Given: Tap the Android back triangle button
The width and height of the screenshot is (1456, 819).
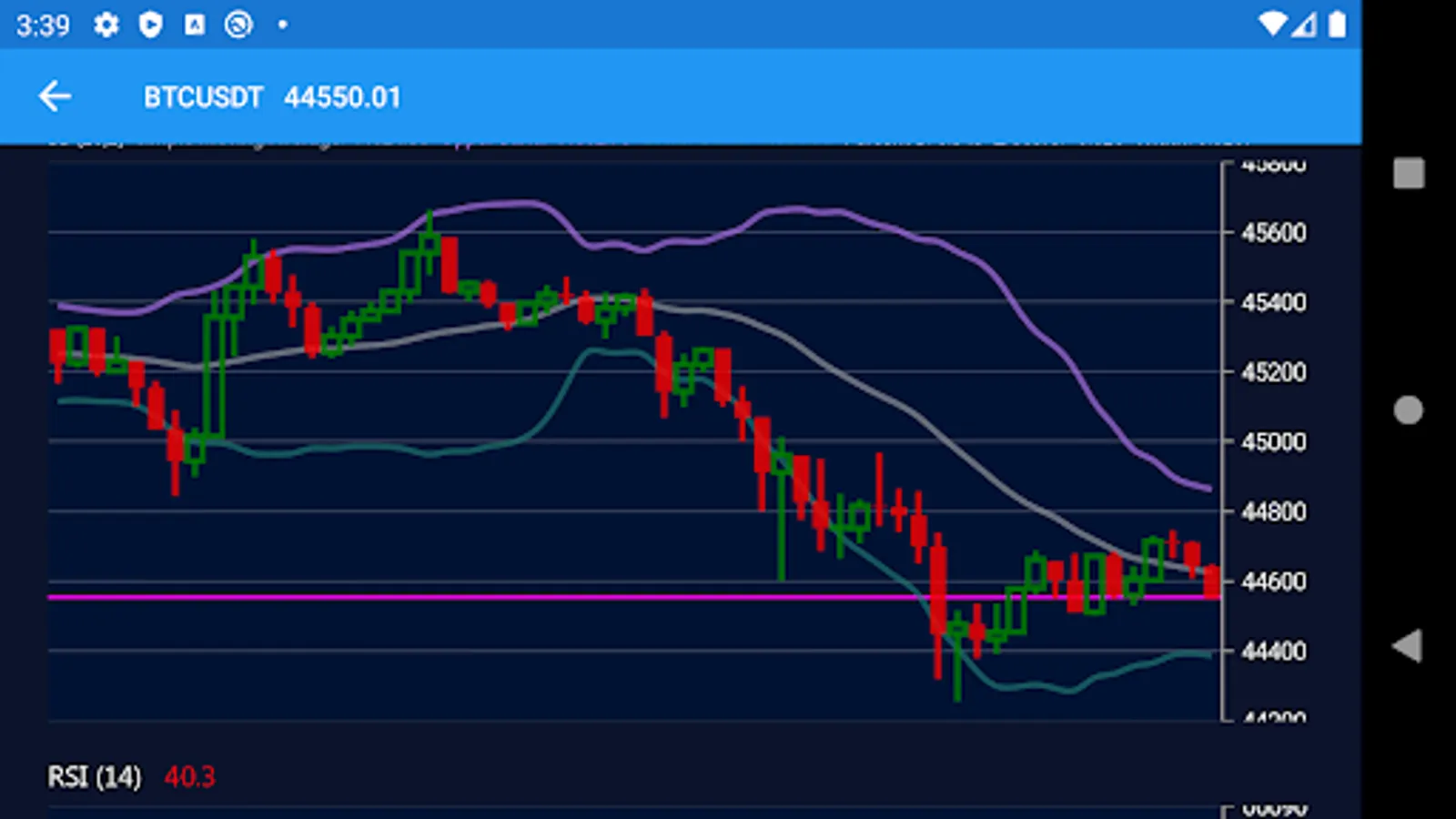Looking at the screenshot, I should point(1407,646).
